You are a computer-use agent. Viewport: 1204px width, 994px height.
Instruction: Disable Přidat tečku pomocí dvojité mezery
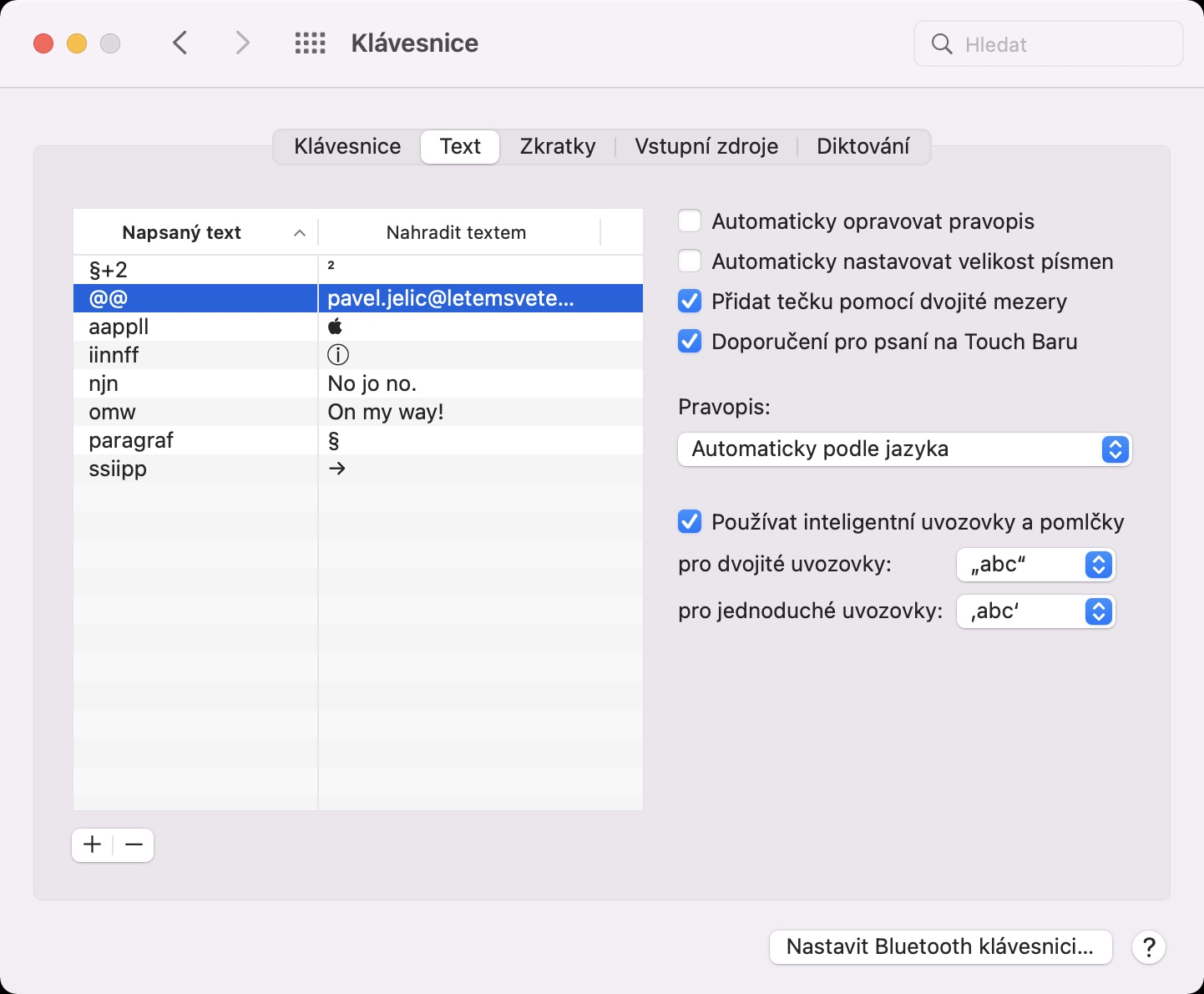point(690,302)
